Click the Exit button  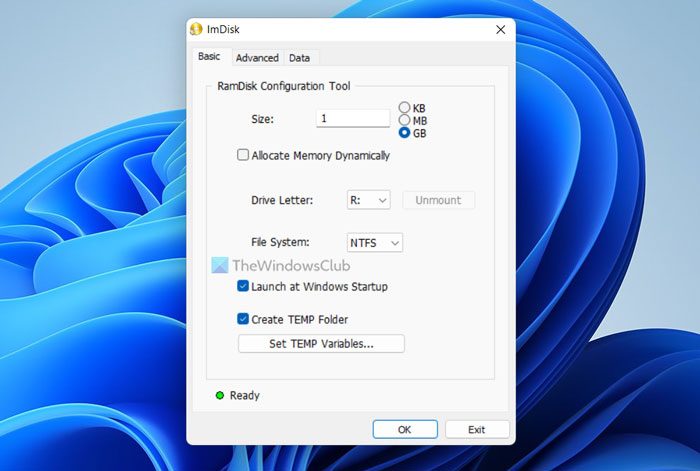pos(477,429)
